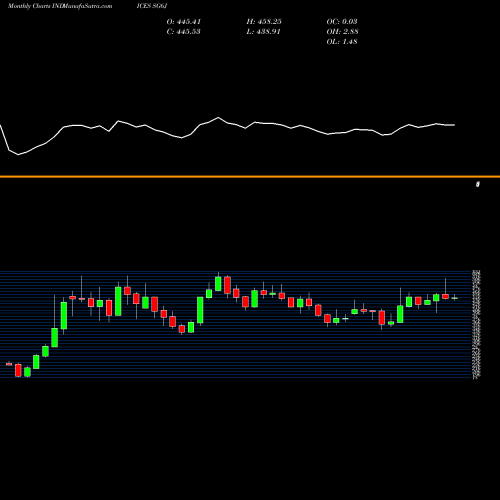The height and width of the screenshot is (500, 500).
Task: Click the H: 458.25 high value
Action: [264, 22]
